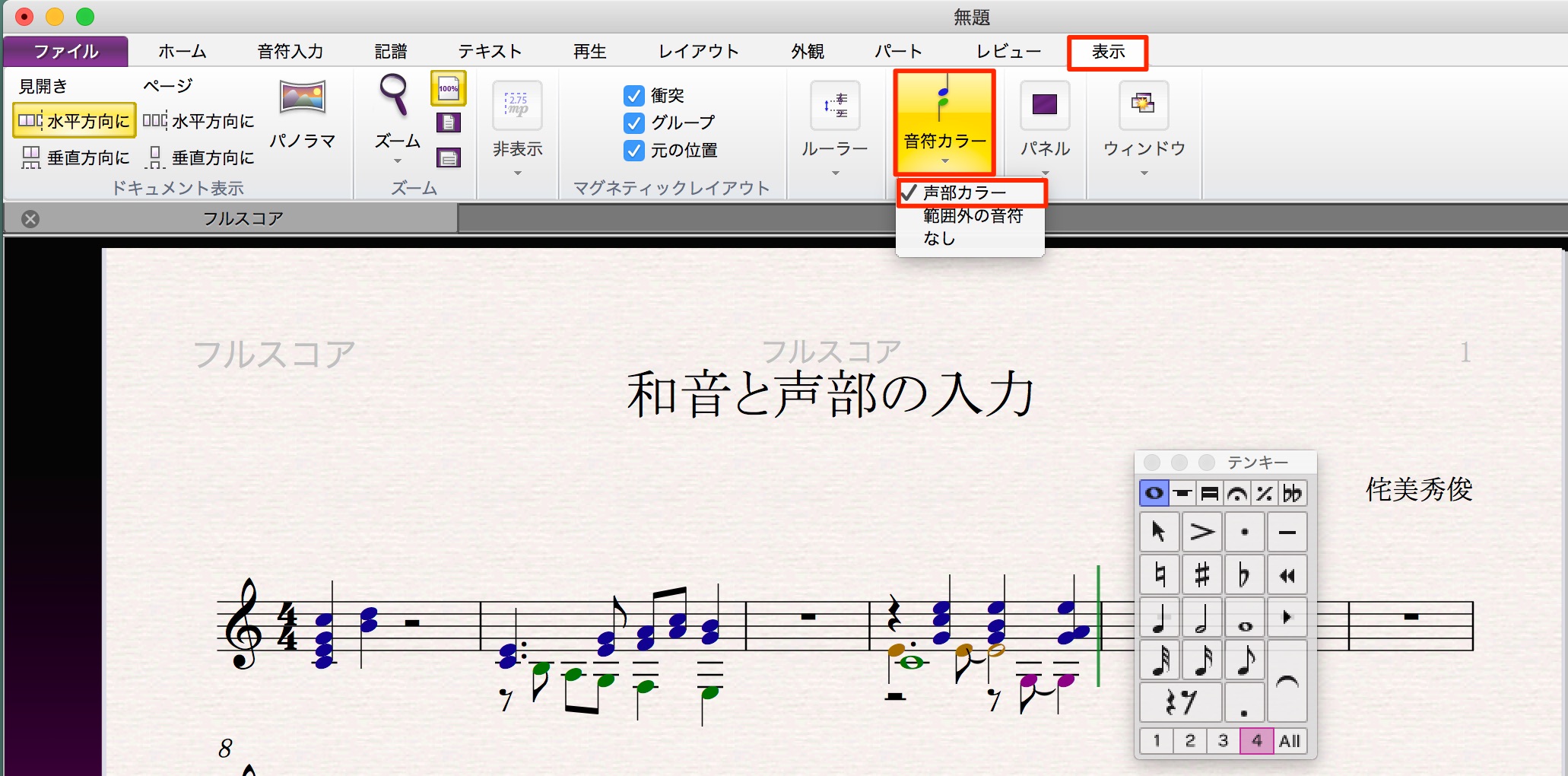The height and width of the screenshot is (776, 1568).
Task: Select voice 2 on the keypad
Action: coord(1190,740)
